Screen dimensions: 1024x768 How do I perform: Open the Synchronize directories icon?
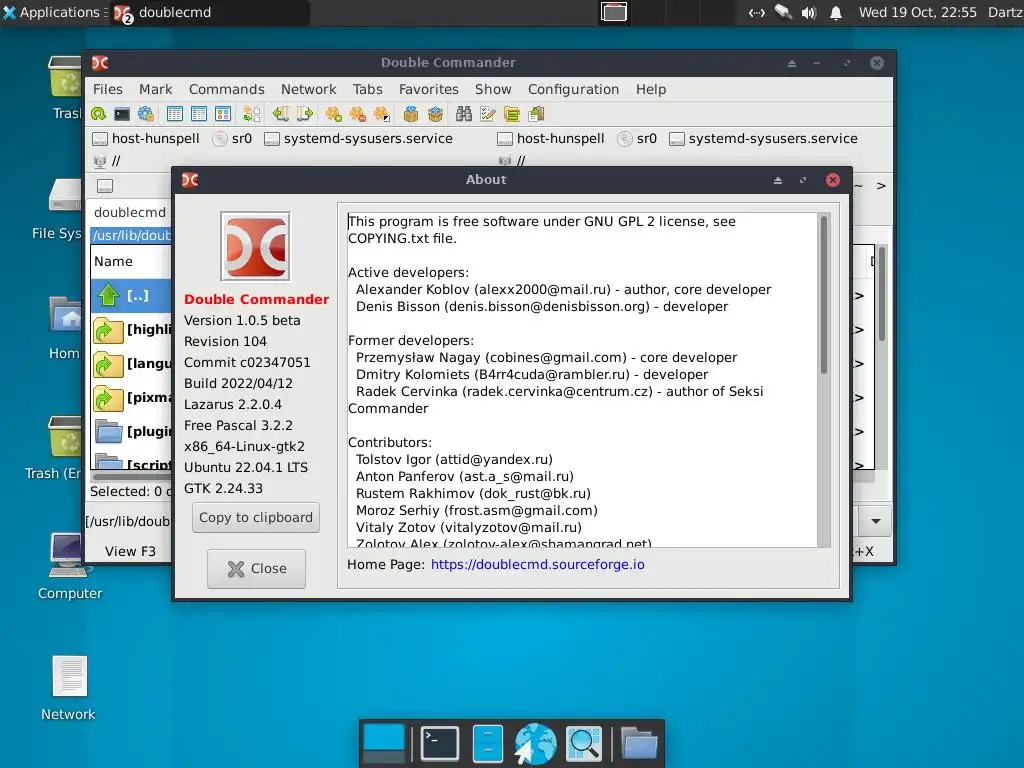(512, 114)
